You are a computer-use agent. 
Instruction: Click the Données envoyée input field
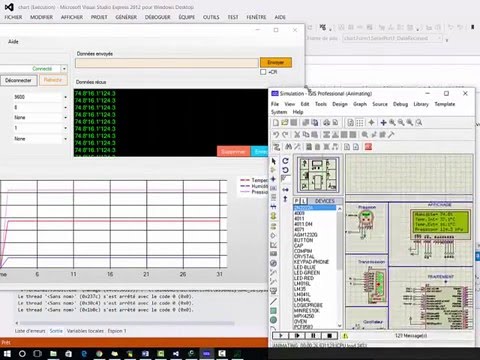tap(167, 63)
